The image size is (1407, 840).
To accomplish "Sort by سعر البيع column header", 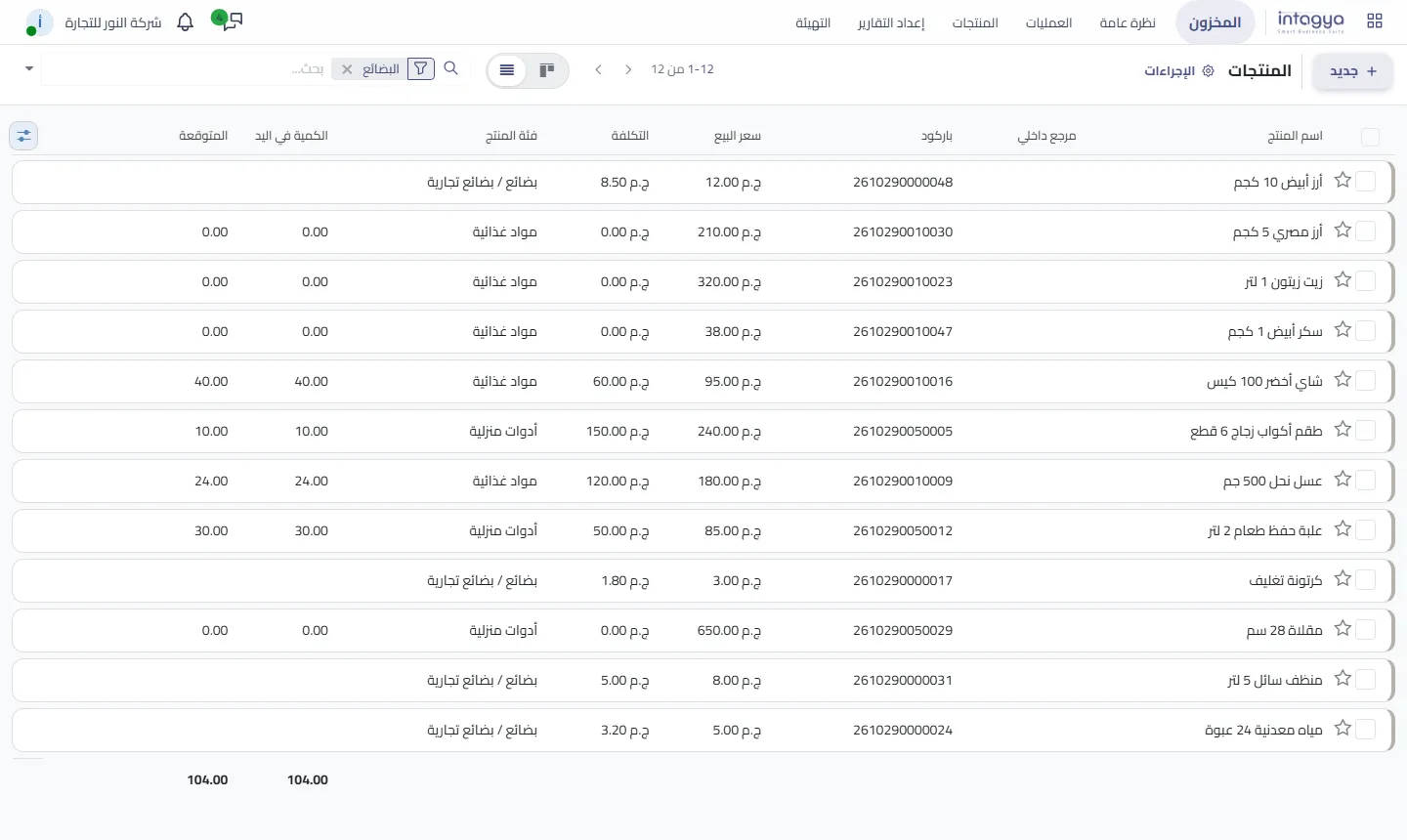I will [x=738, y=136].
